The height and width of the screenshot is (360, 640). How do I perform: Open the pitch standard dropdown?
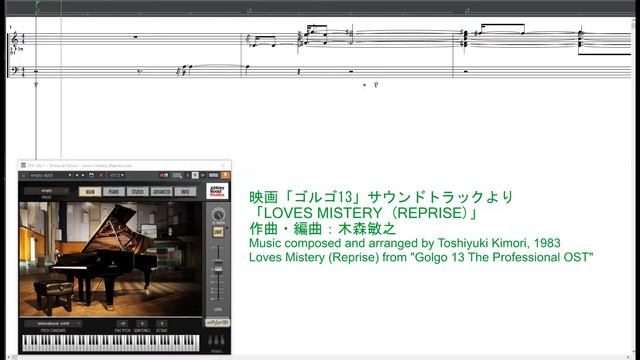pos(53,324)
